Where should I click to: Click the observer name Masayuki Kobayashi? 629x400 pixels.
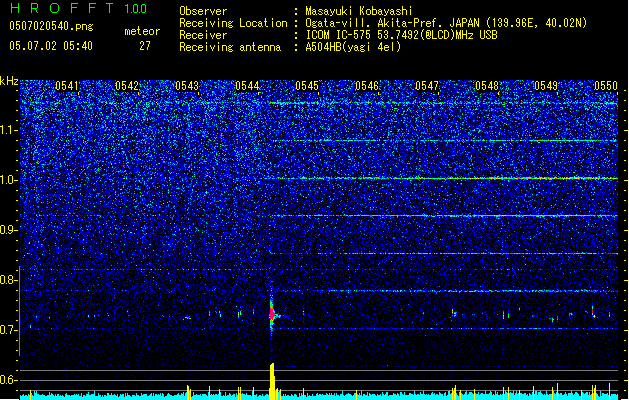tap(359, 11)
